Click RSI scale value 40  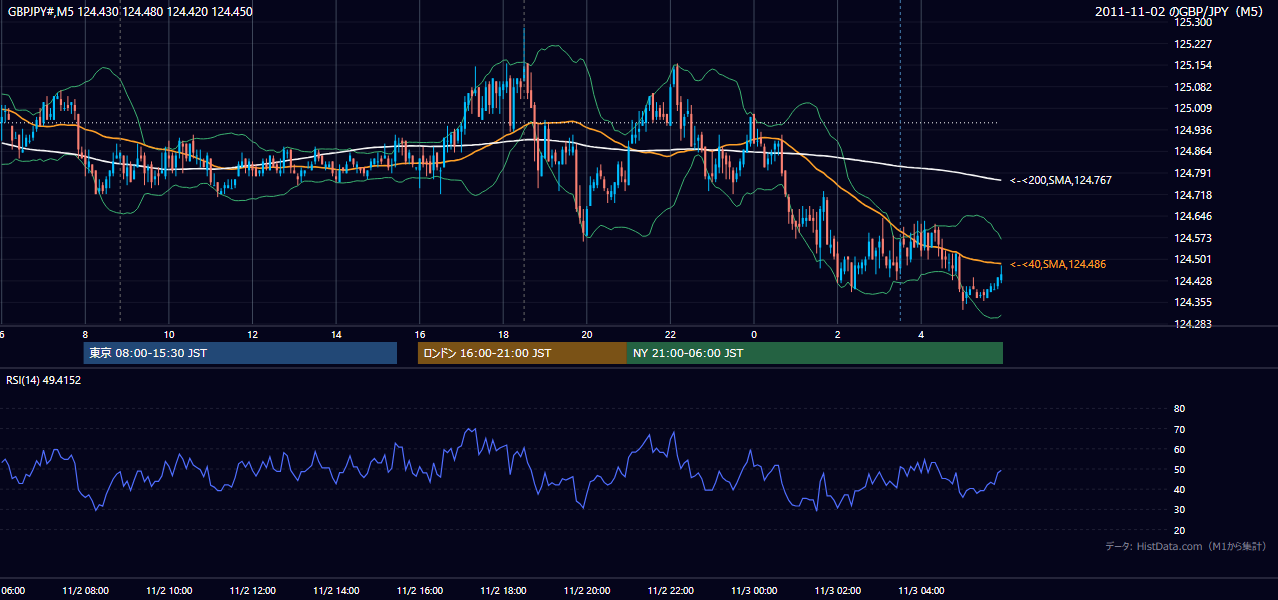click(x=1179, y=489)
